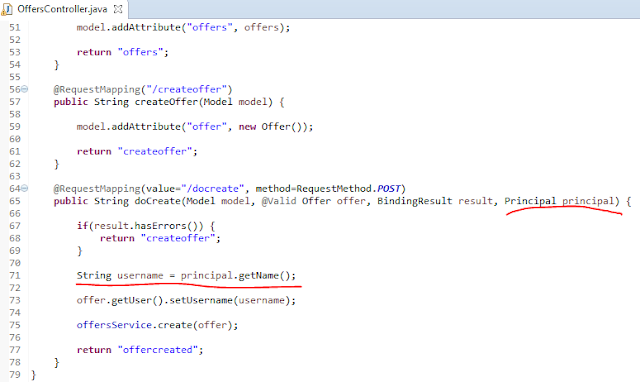Screen dimensions: 640x382
Task: Click 'RequestMethod.POST' on line 64
Action: tap(348, 189)
